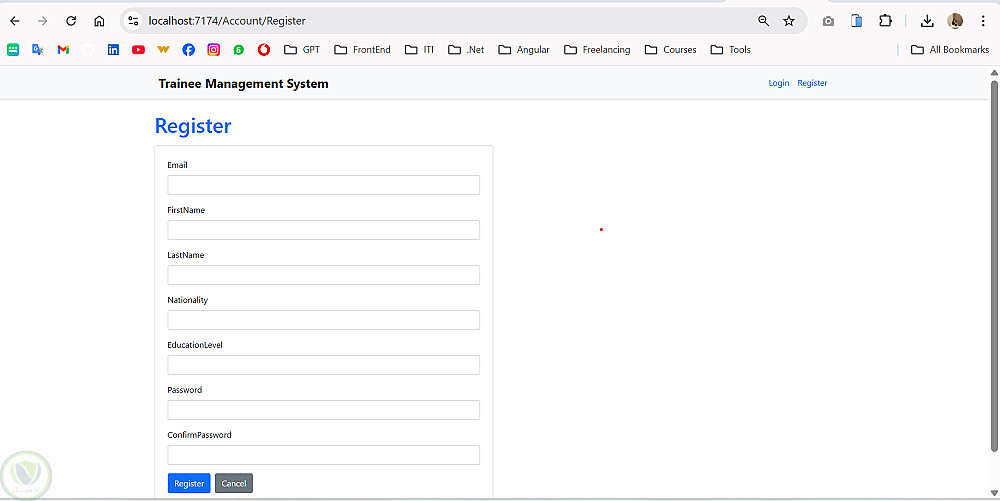The image size is (1000, 501).
Task: Click the Register page heading
Action: 193,126
